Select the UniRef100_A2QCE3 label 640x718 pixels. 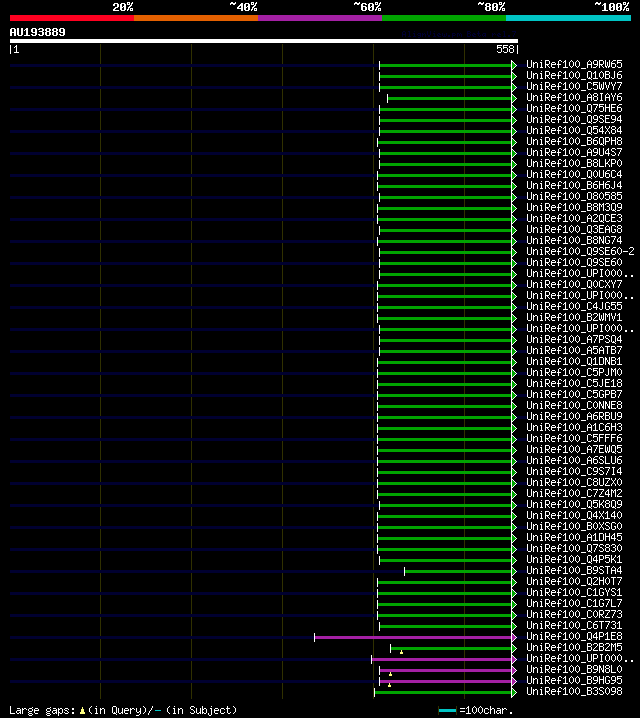coord(574,218)
